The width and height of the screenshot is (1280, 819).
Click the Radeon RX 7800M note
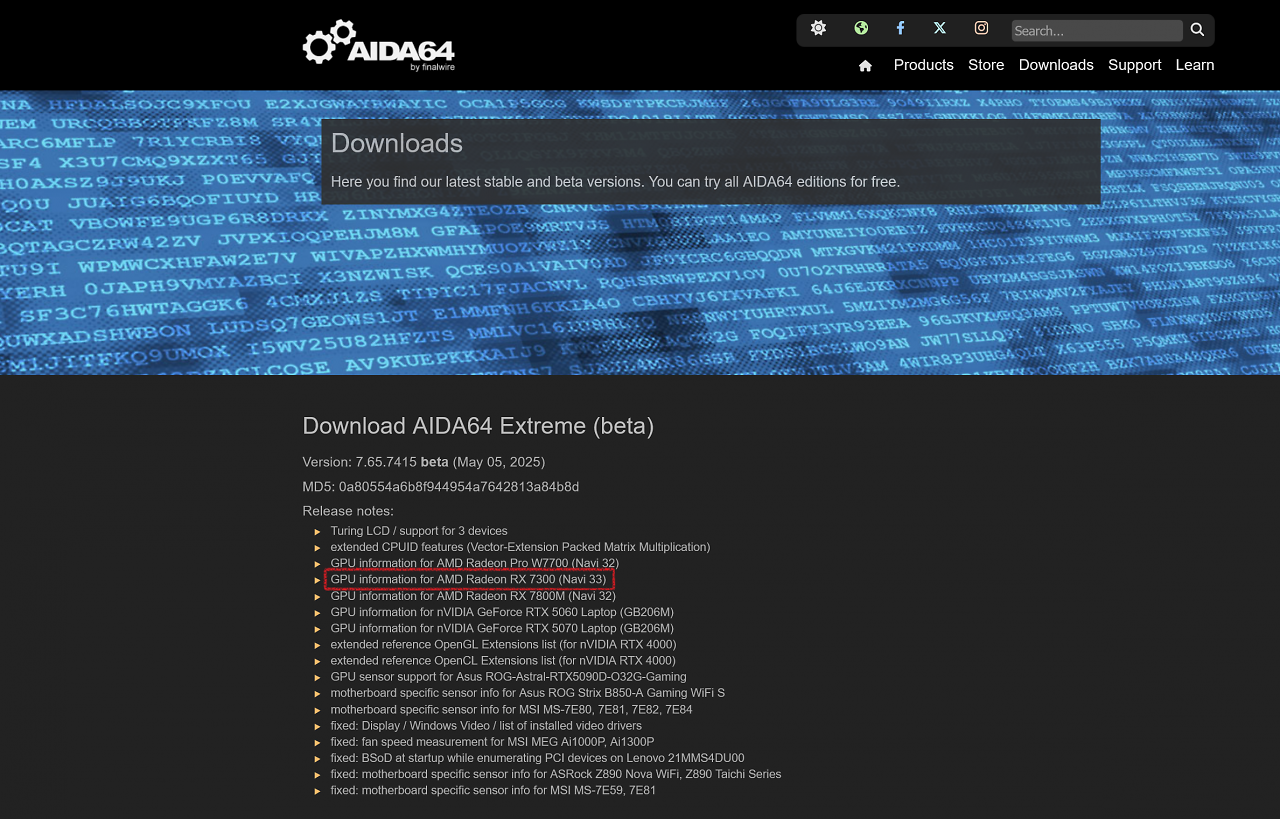[473, 596]
